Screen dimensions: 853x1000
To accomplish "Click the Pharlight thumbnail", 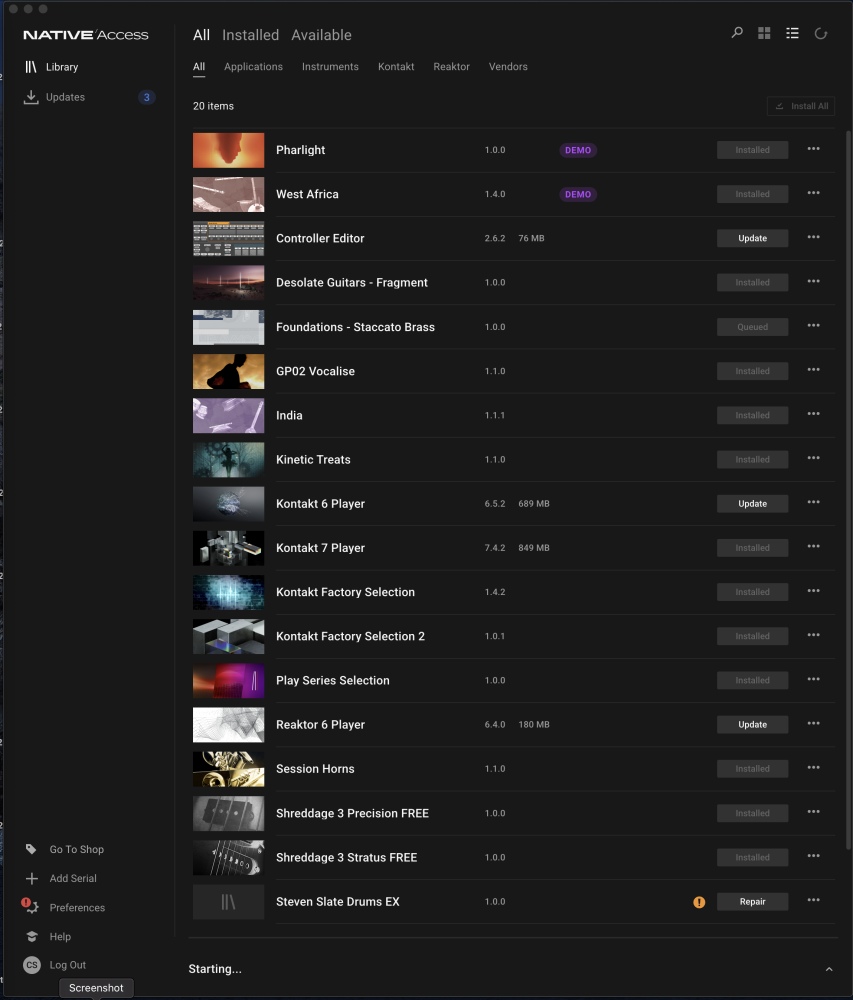I will coord(228,151).
